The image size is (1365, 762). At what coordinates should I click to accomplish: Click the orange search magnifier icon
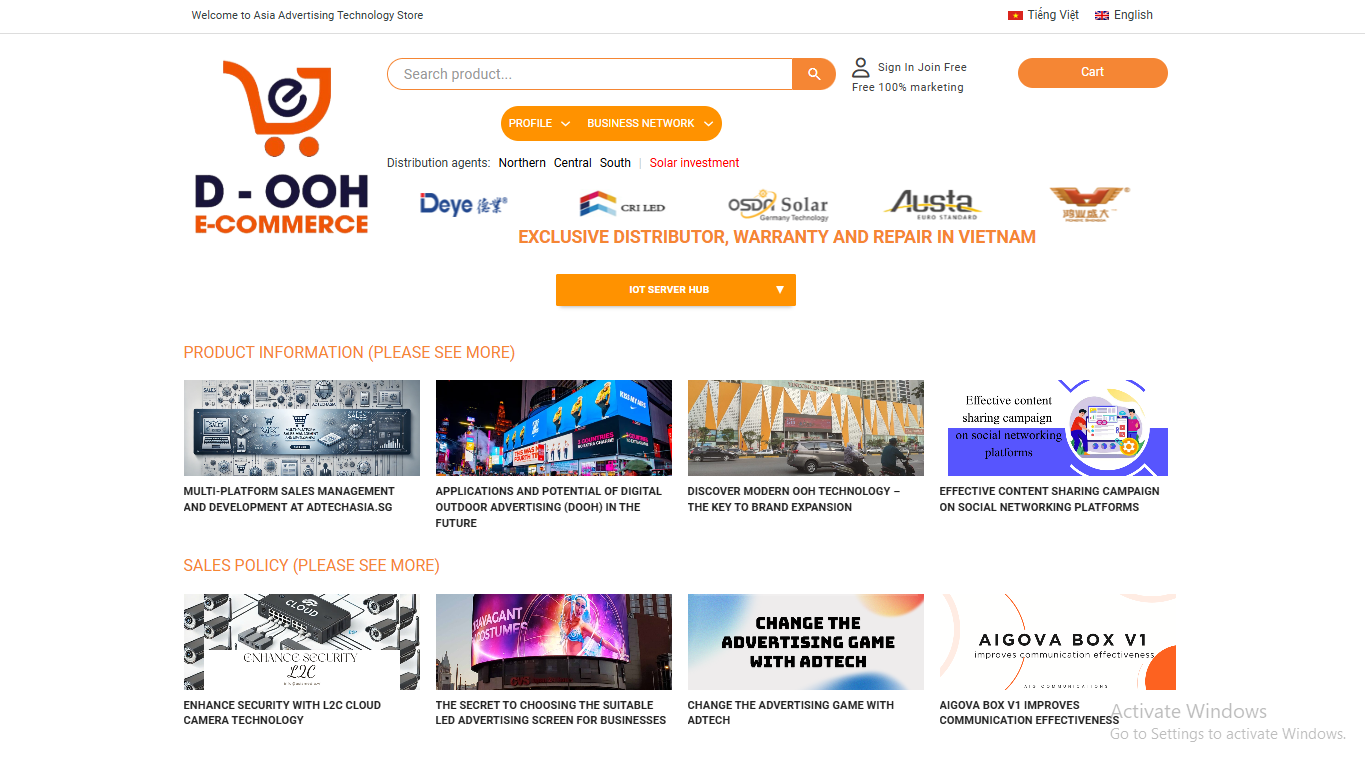click(814, 74)
